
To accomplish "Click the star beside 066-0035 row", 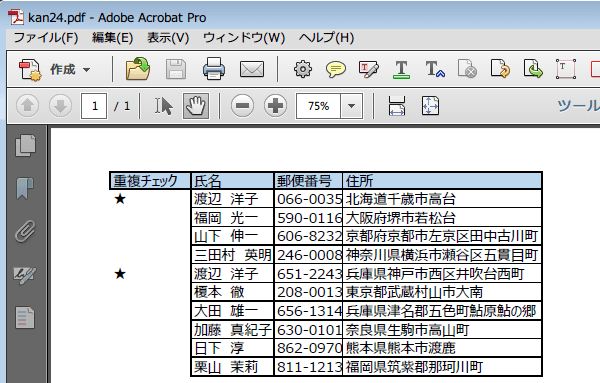I will 120,199.
